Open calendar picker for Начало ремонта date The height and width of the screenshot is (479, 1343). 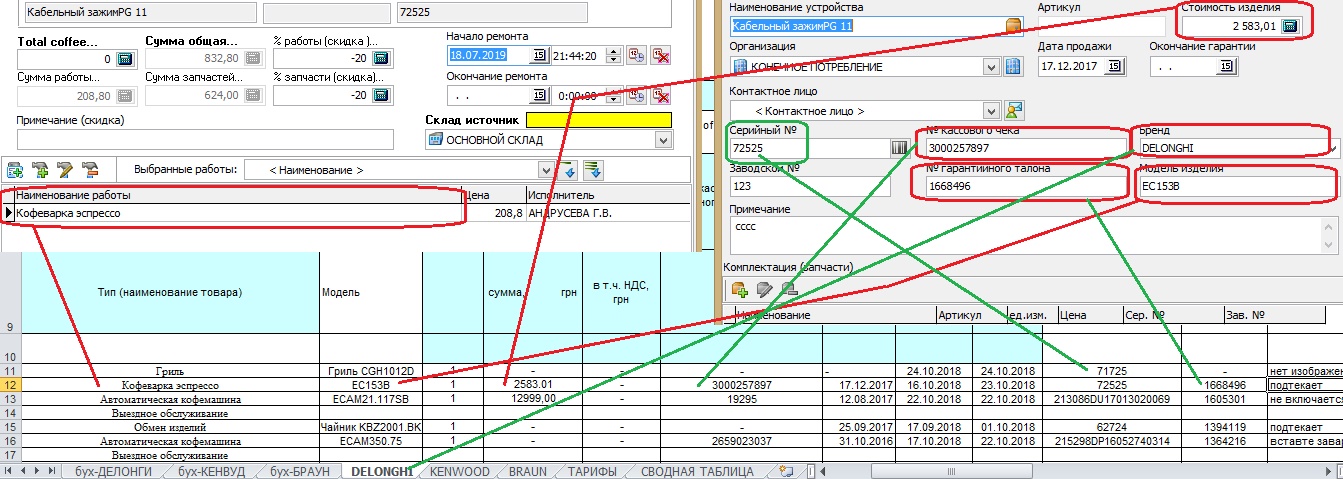tap(540, 55)
